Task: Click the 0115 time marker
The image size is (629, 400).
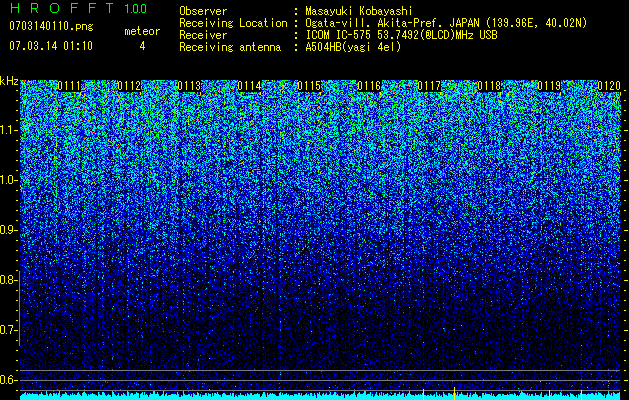Action: (309, 86)
